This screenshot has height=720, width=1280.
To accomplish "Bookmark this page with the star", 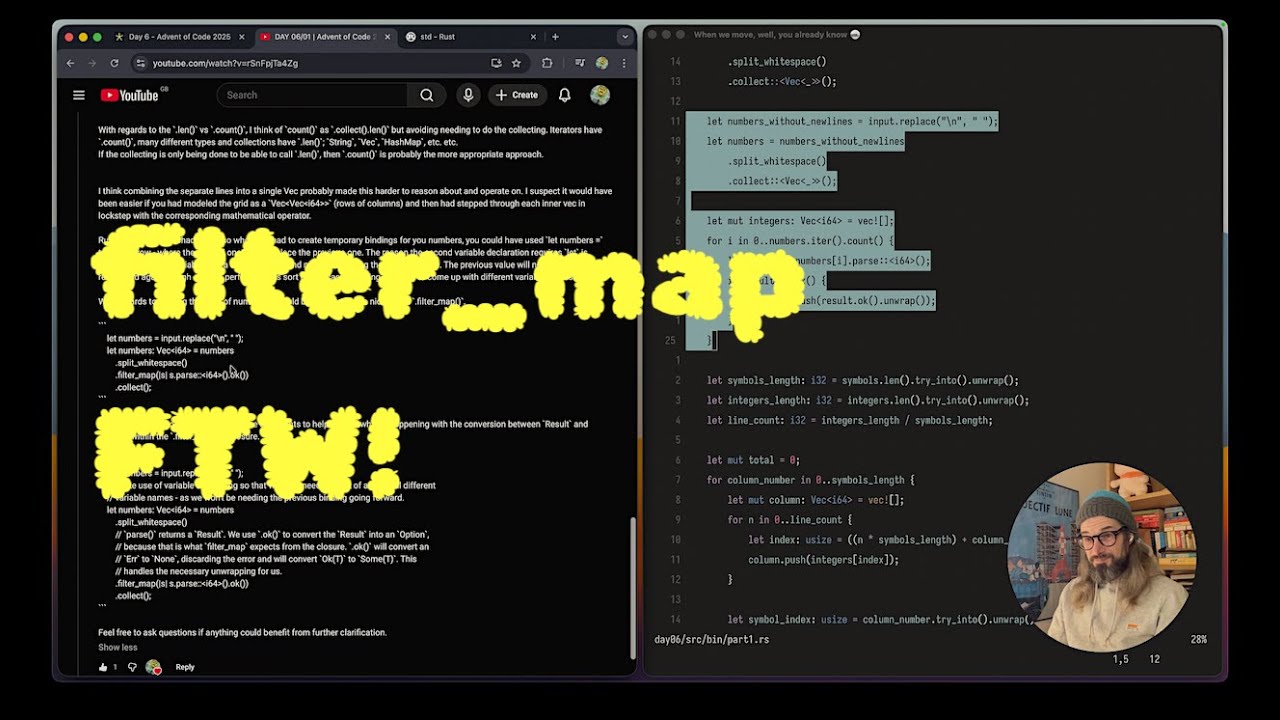I will [x=516, y=63].
